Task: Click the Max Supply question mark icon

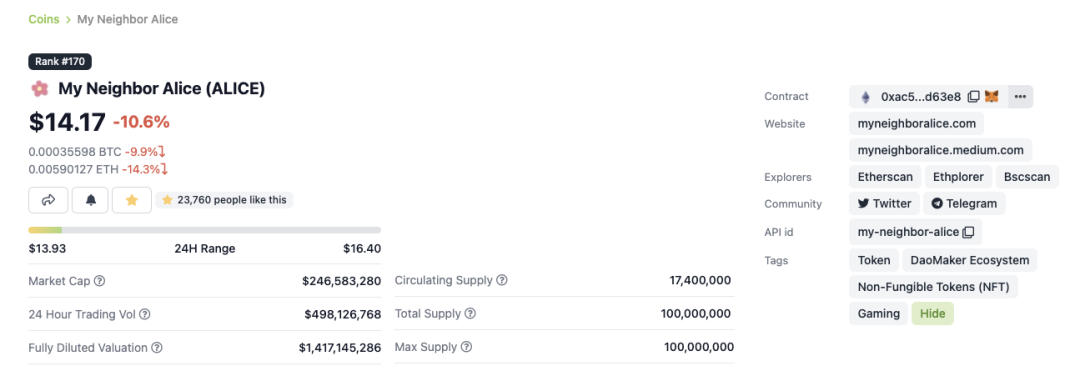Action: [x=466, y=347]
